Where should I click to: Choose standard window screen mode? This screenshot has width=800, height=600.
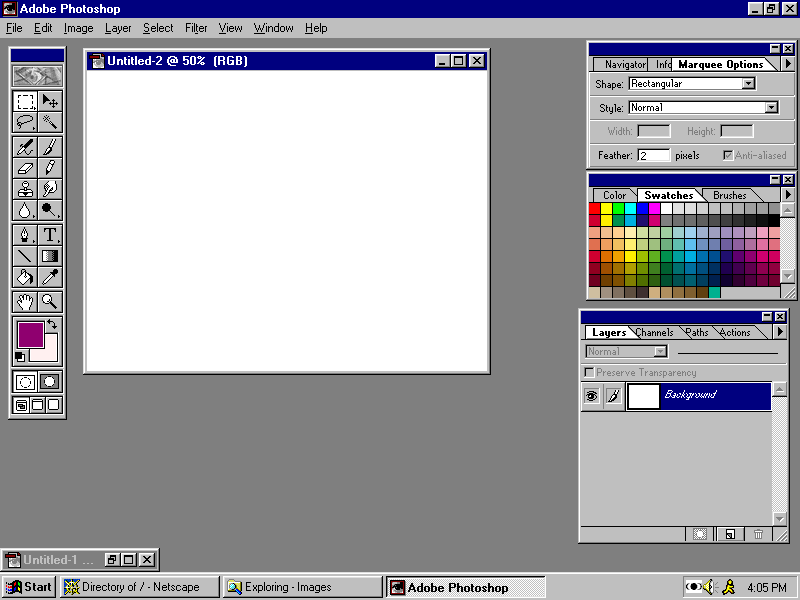pyautogui.click(x=21, y=405)
